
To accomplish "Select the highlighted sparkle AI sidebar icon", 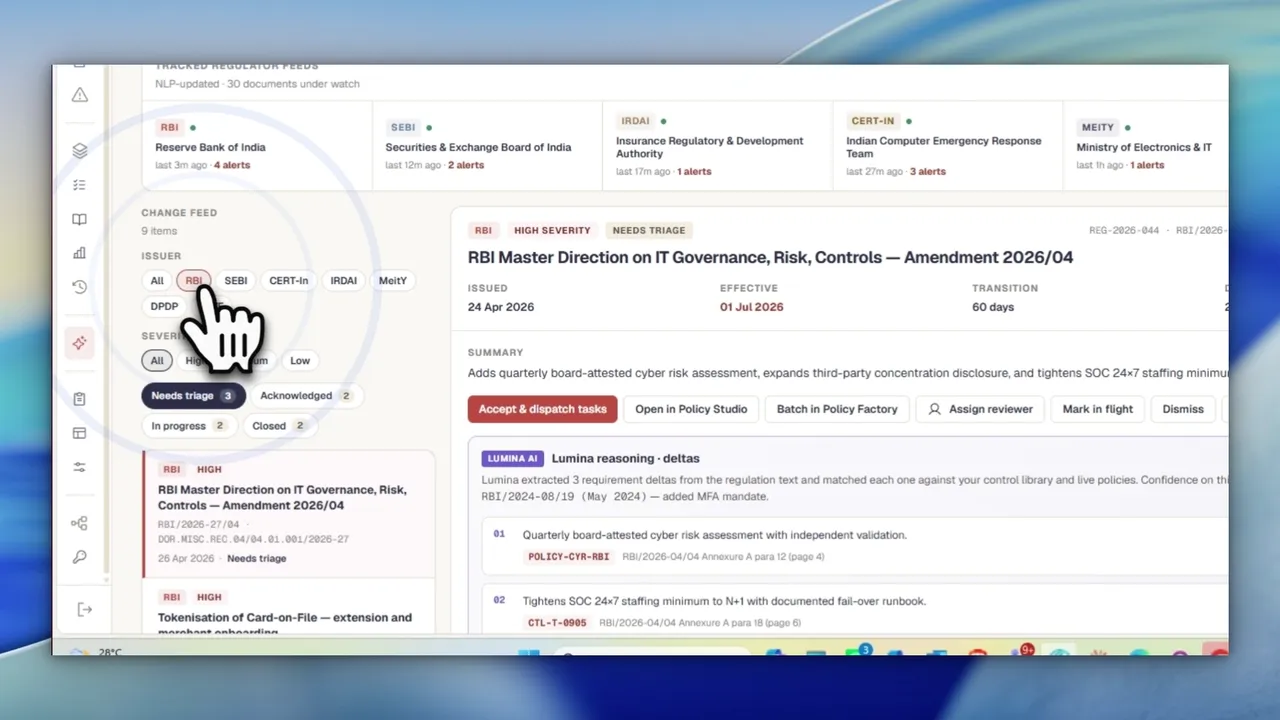I will (x=79, y=343).
